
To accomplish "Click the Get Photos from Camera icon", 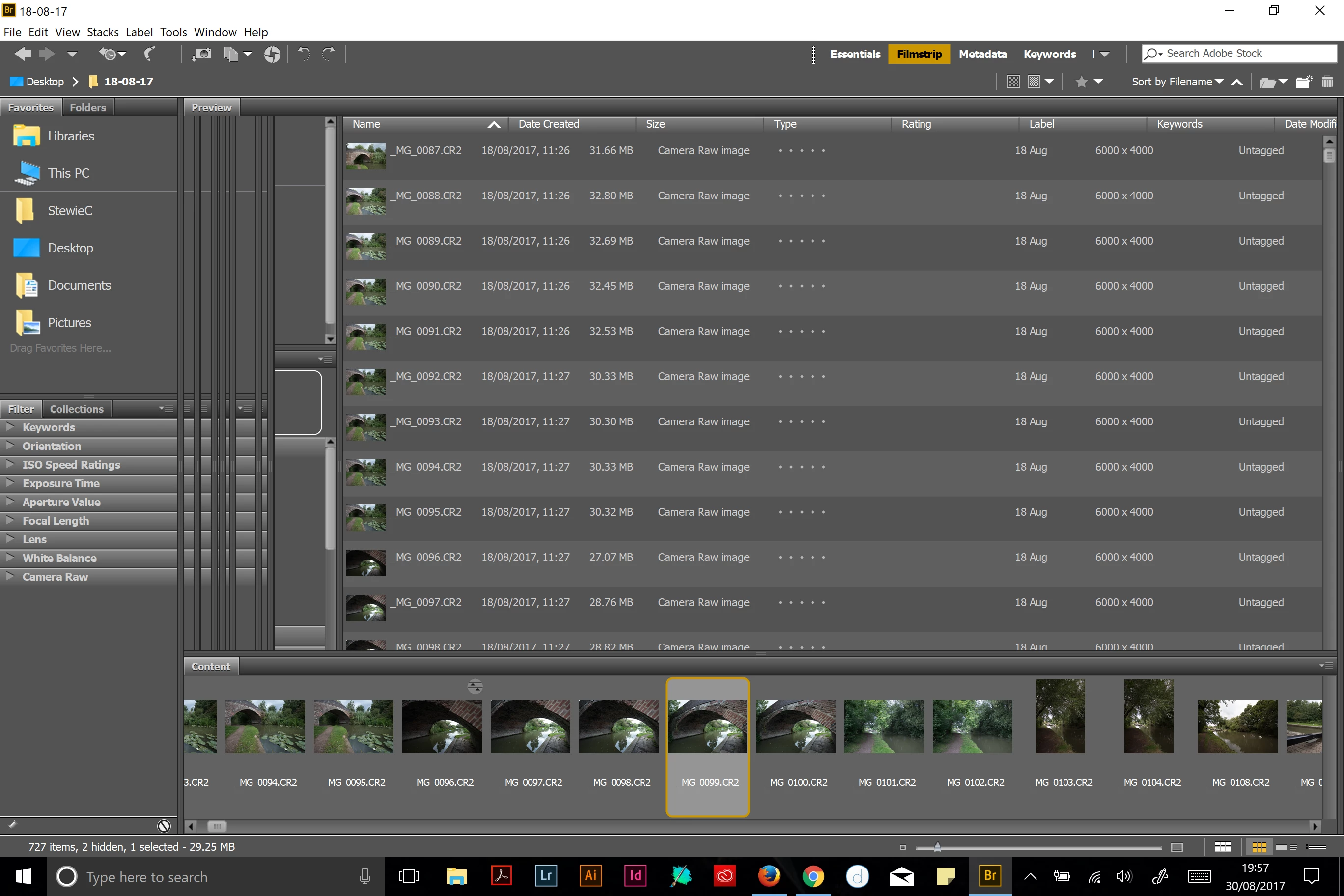I will coord(201,55).
